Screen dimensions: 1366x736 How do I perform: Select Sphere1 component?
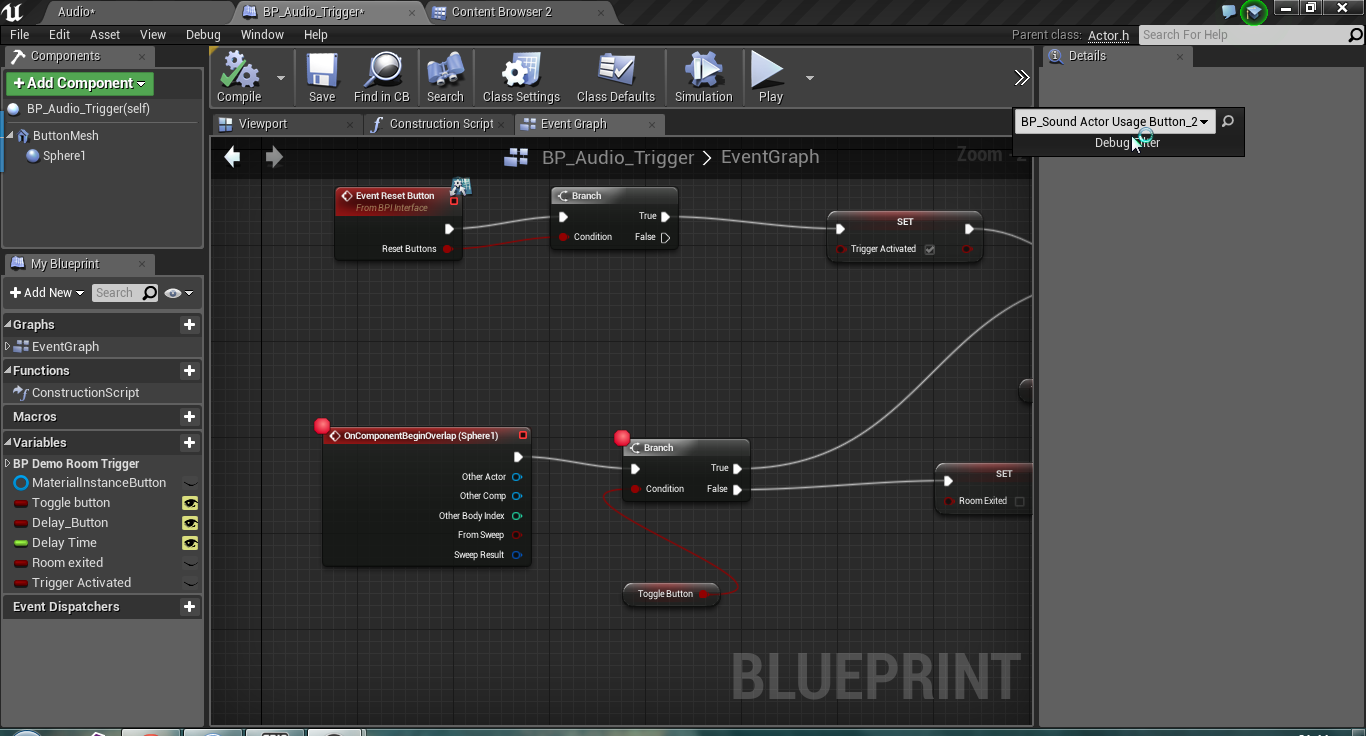(64, 156)
